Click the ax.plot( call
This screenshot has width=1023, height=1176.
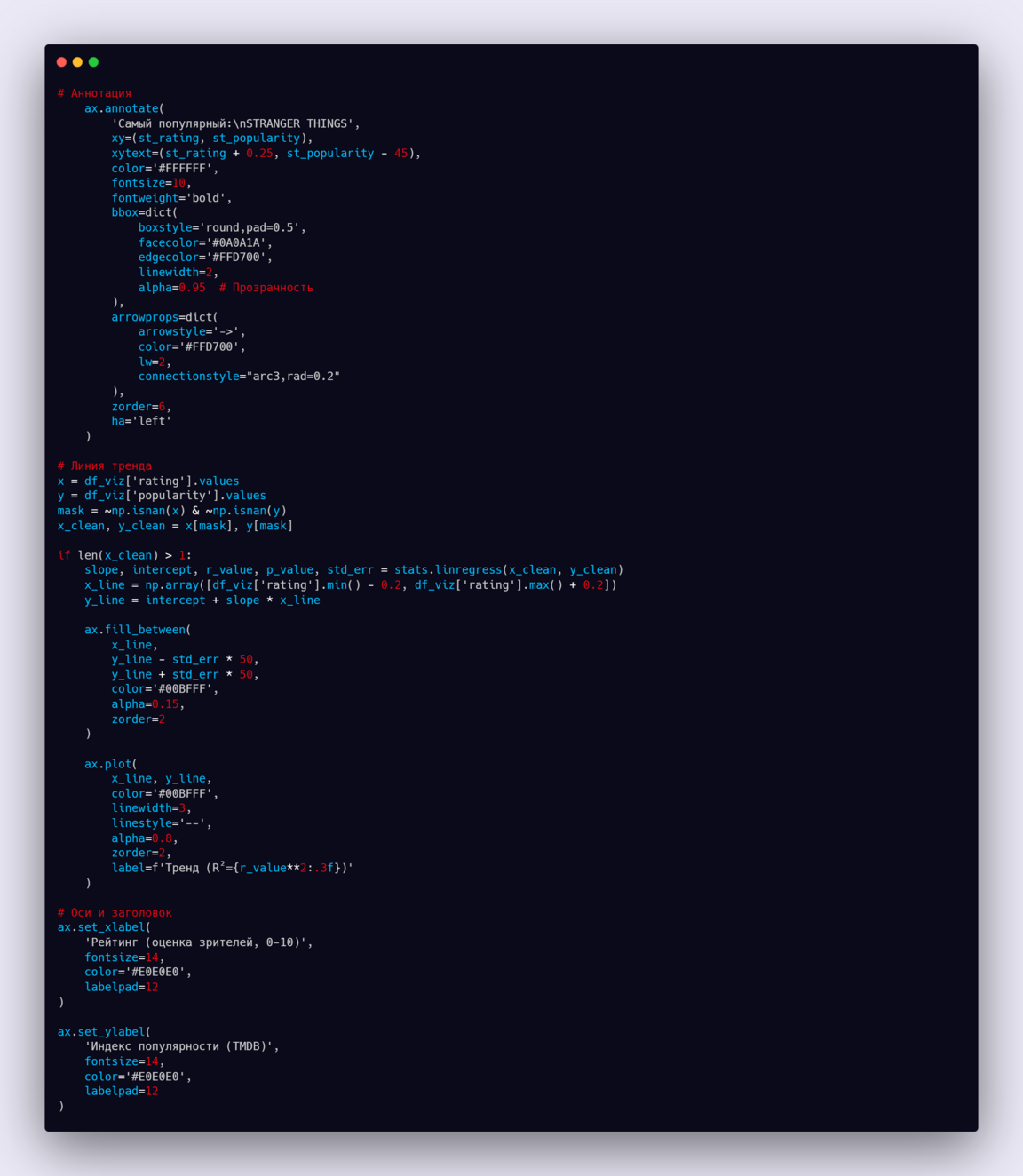click(x=110, y=764)
